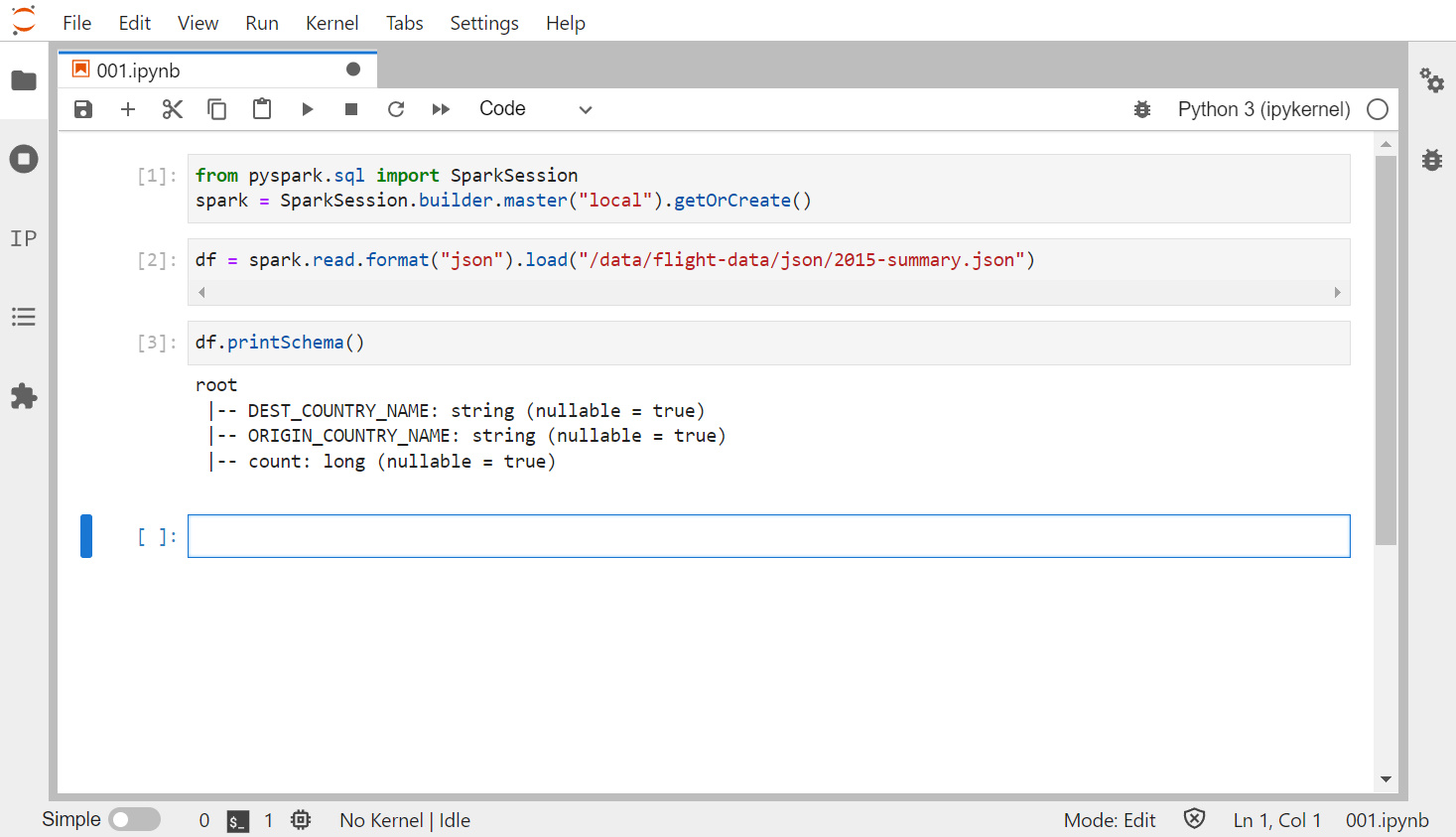This screenshot has height=837, width=1456.
Task: Open the cell type Code dropdown
Action: pos(535,109)
